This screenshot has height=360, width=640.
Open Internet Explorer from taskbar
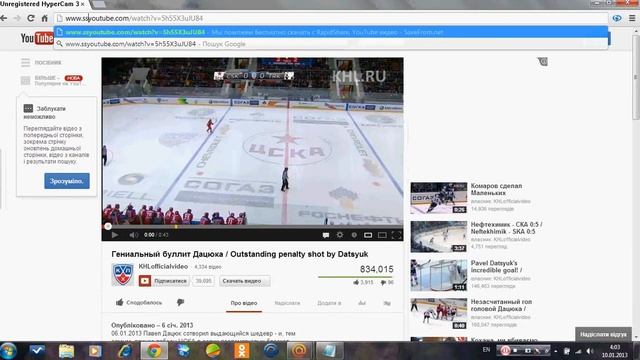click(124, 351)
